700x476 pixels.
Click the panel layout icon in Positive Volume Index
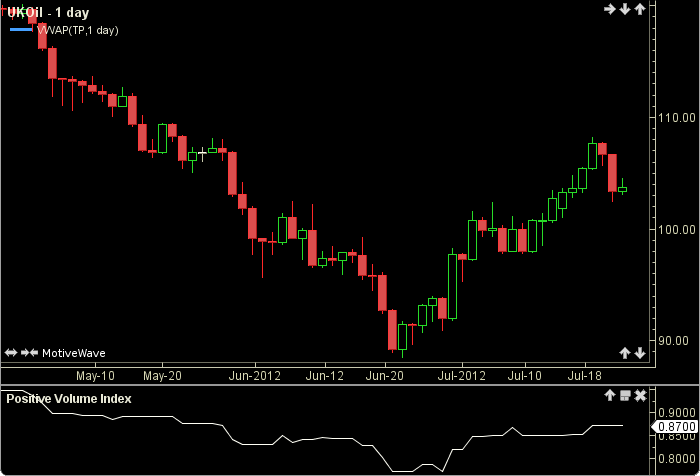[x=625, y=395]
